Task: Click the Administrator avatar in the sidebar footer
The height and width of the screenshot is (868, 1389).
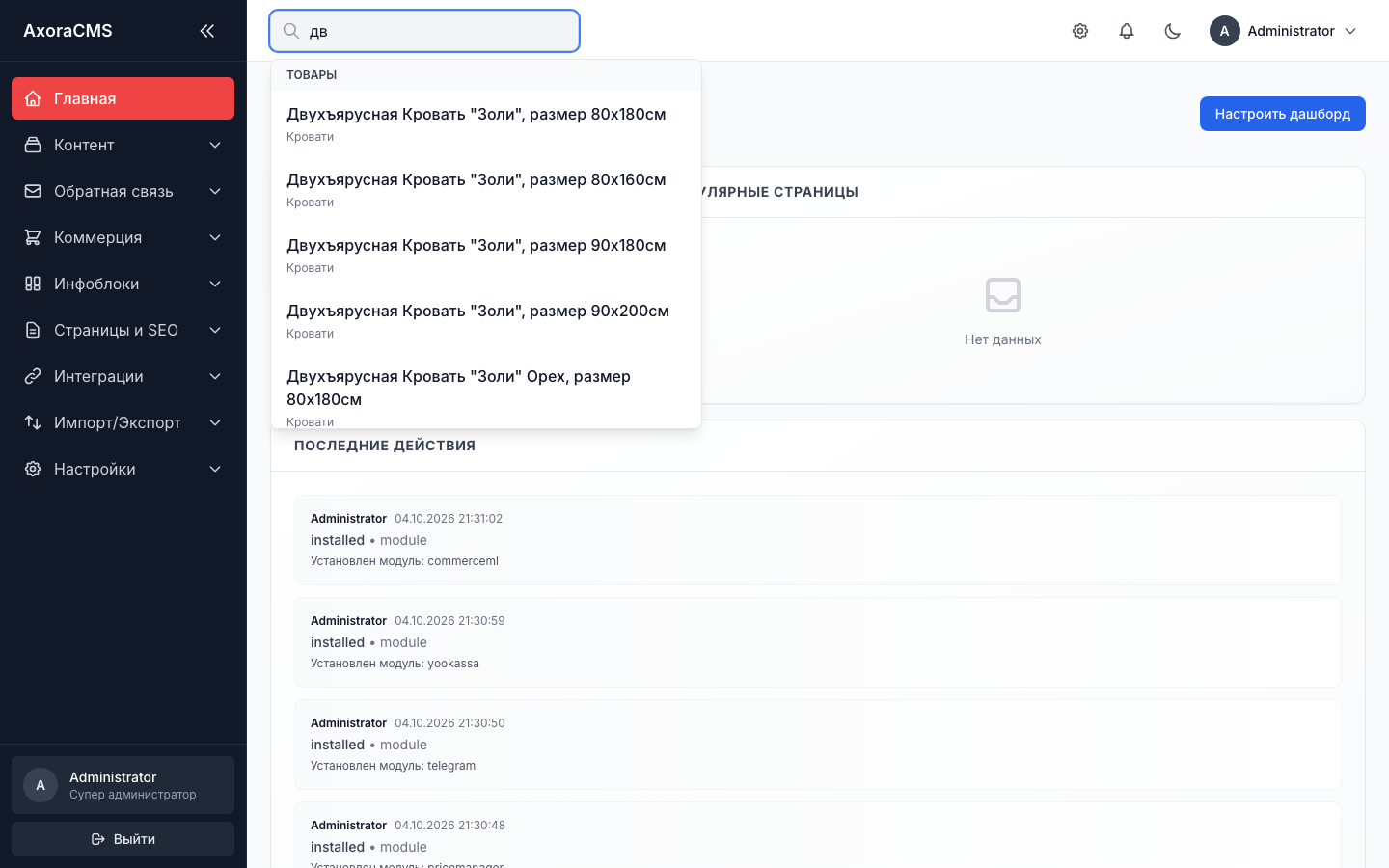Action: coord(41,785)
